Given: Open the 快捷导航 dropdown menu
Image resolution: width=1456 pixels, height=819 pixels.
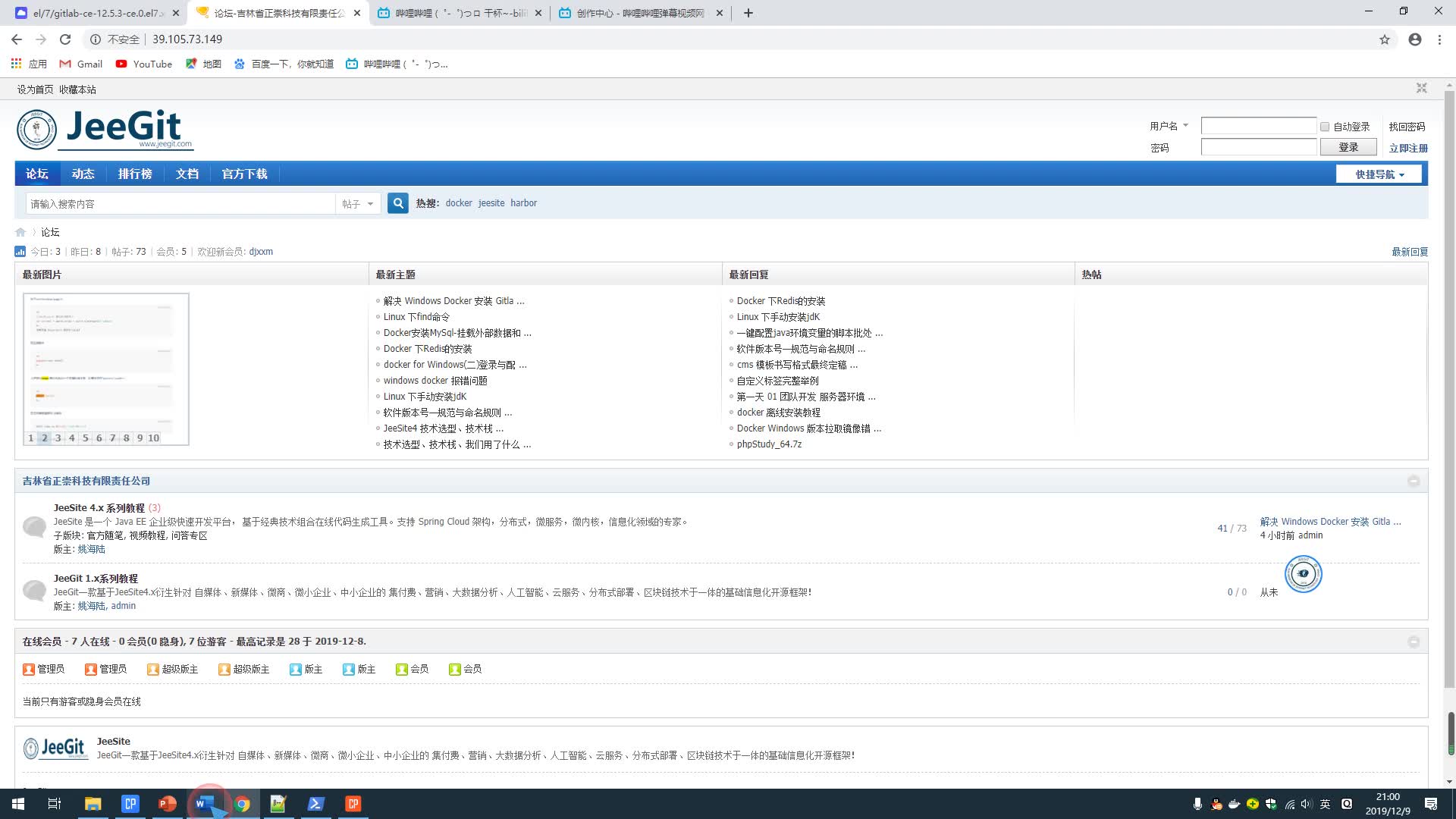Looking at the screenshot, I should (x=1379, y=174).
